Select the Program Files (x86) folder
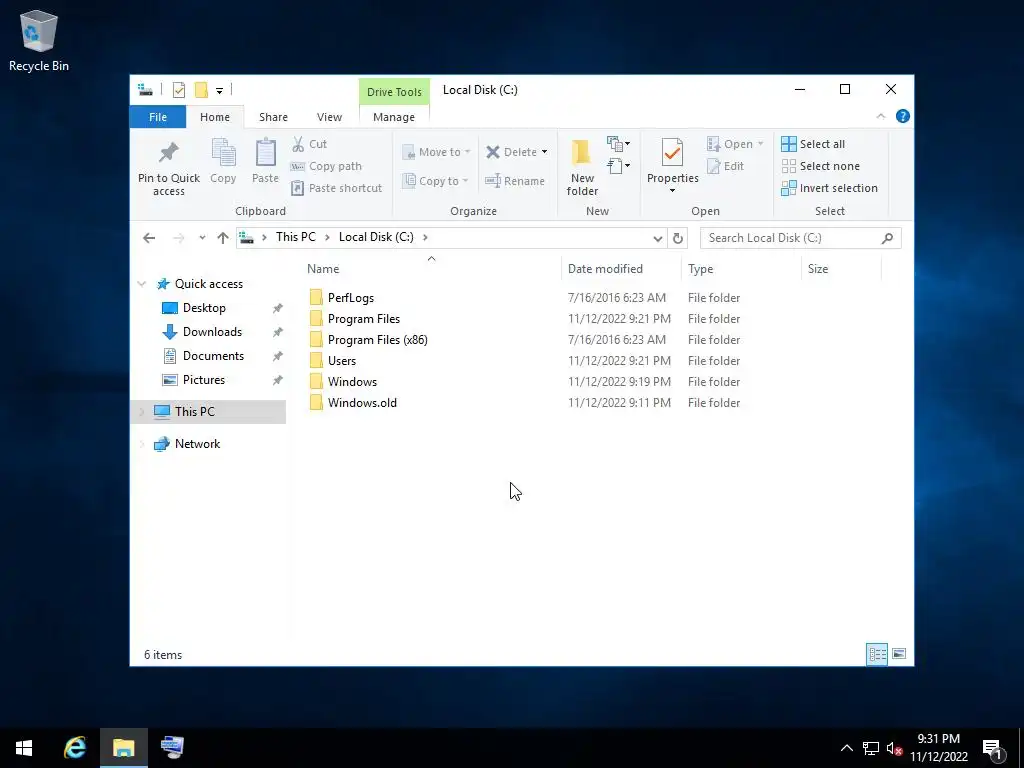1024x768 pixels. pyautogui.click(x=377, y=340)
